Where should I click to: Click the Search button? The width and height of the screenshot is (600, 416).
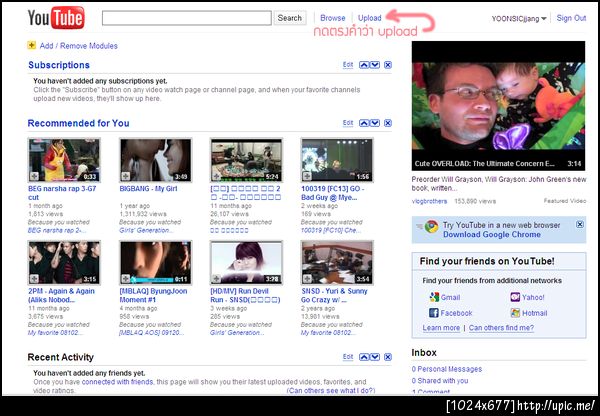(290, 18)
